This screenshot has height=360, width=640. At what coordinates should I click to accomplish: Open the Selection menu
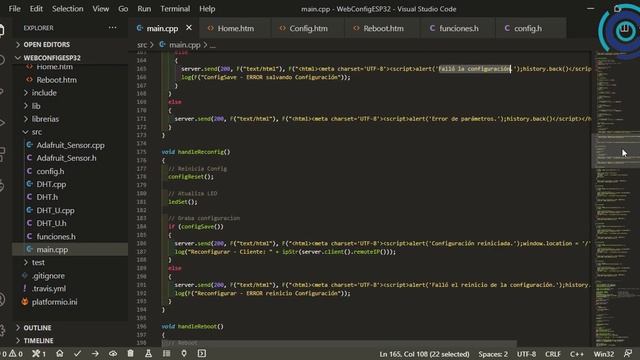[67, 9]
